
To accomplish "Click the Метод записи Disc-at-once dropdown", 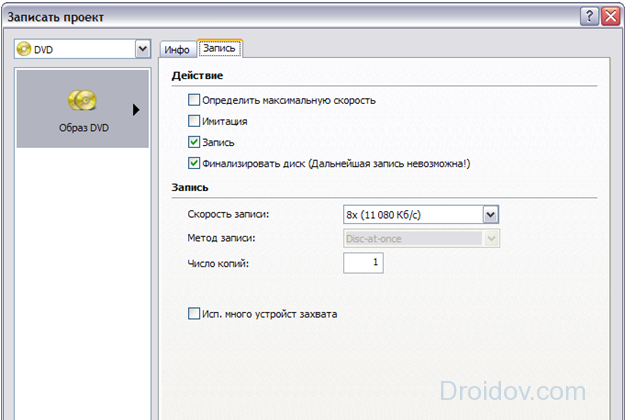I will (420, 238).
